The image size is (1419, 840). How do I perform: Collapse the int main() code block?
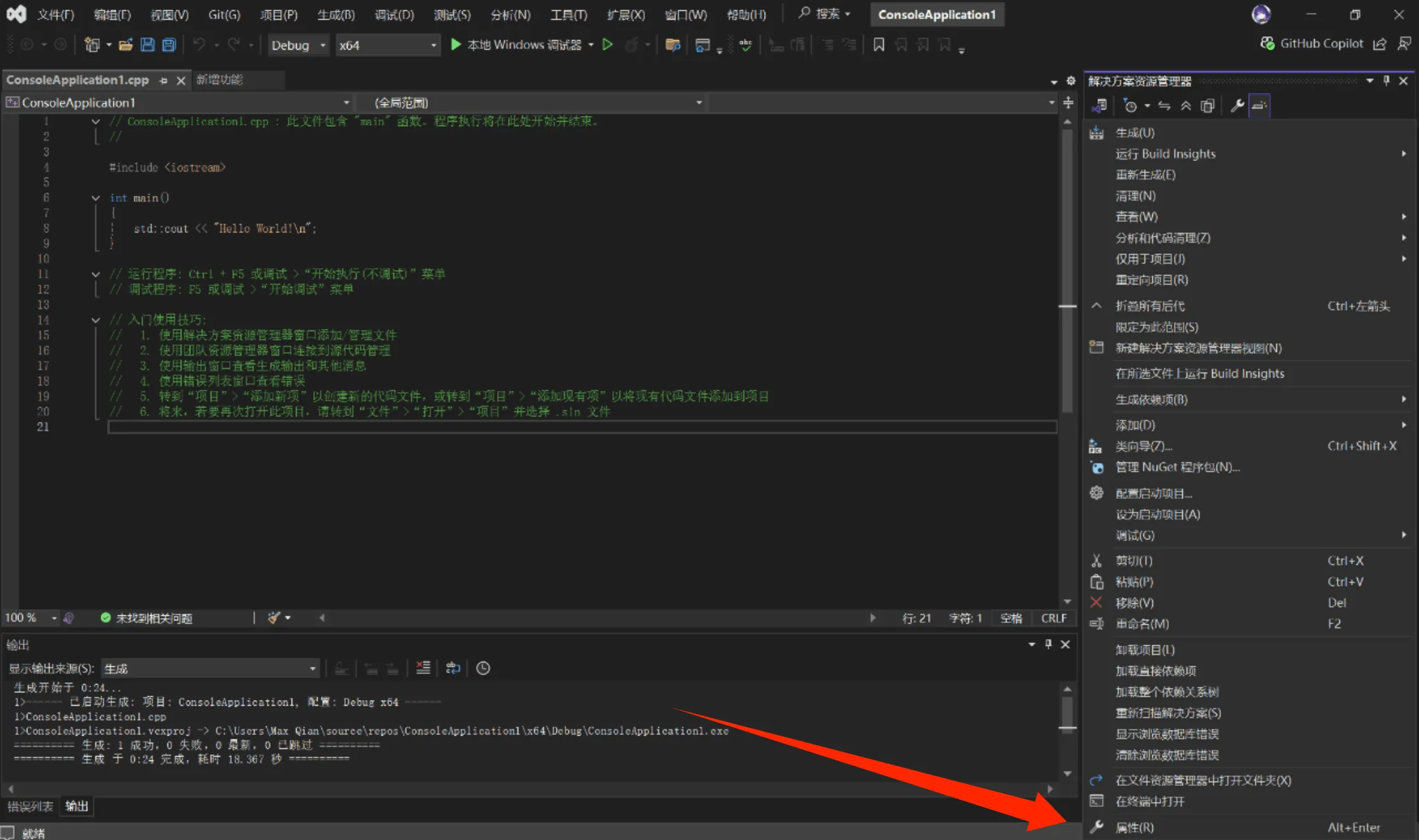click(95, 198)
